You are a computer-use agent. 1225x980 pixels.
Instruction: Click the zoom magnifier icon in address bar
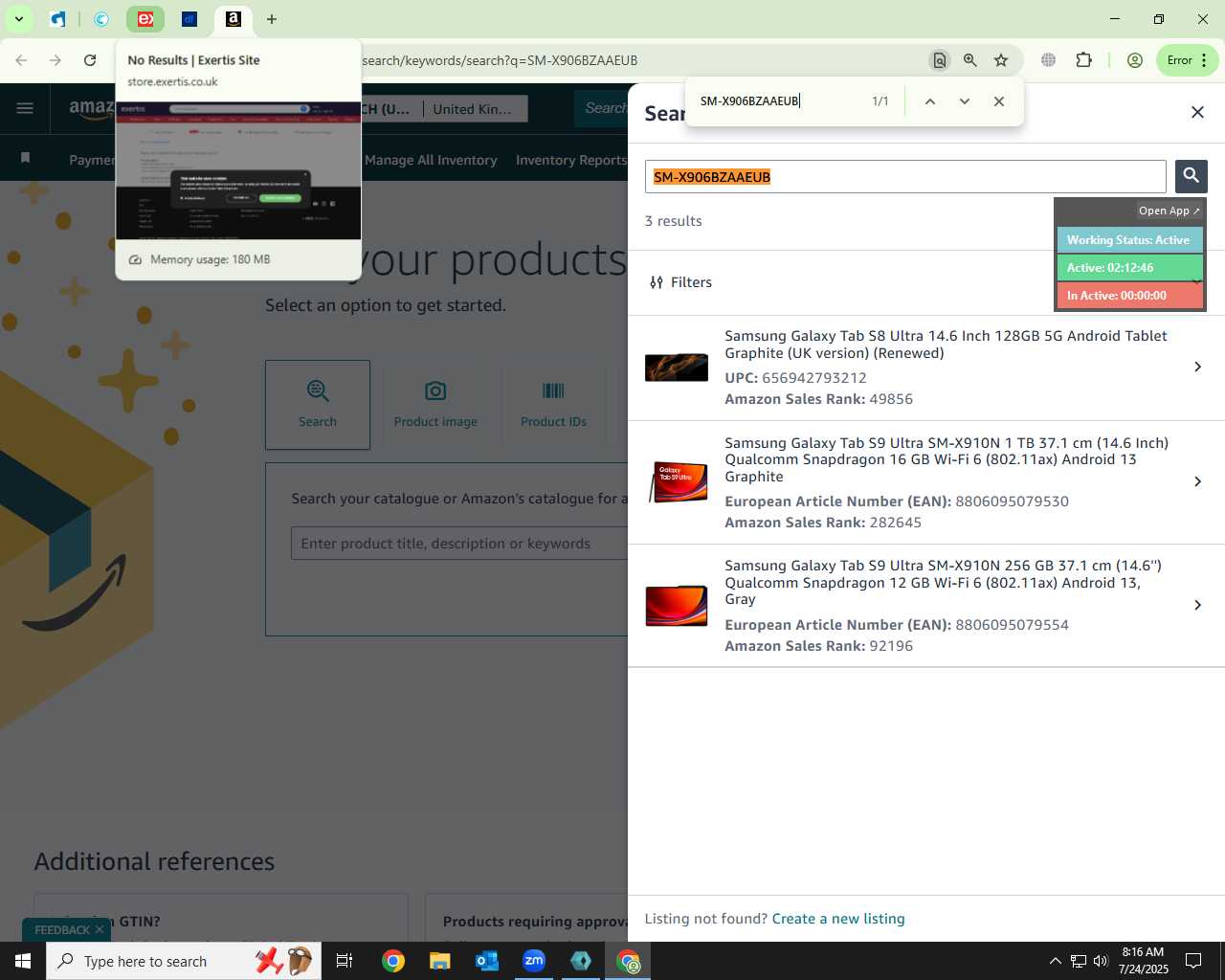pyautogui.click(x=970, y=60)
